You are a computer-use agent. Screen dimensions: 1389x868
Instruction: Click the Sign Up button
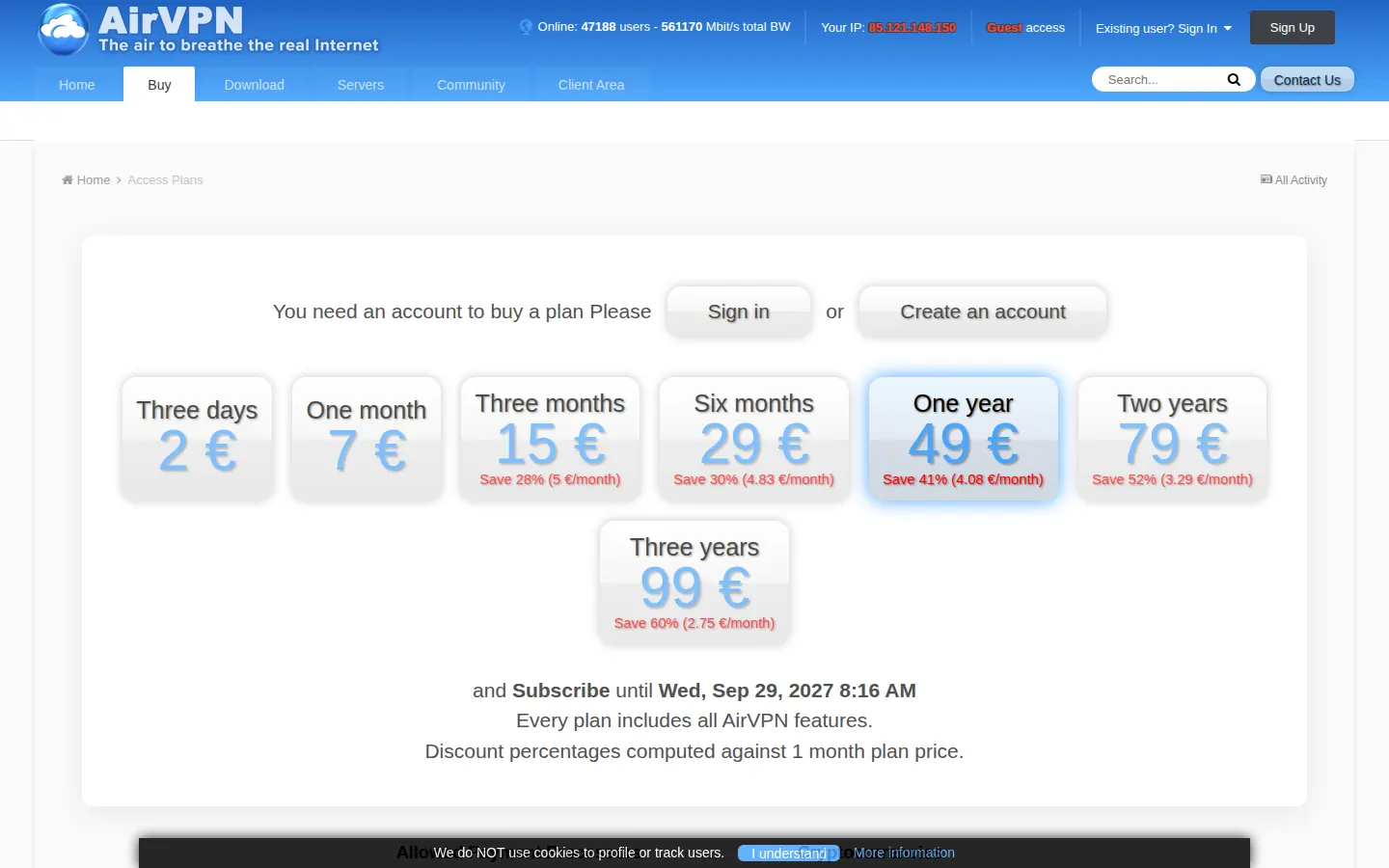1293,28
